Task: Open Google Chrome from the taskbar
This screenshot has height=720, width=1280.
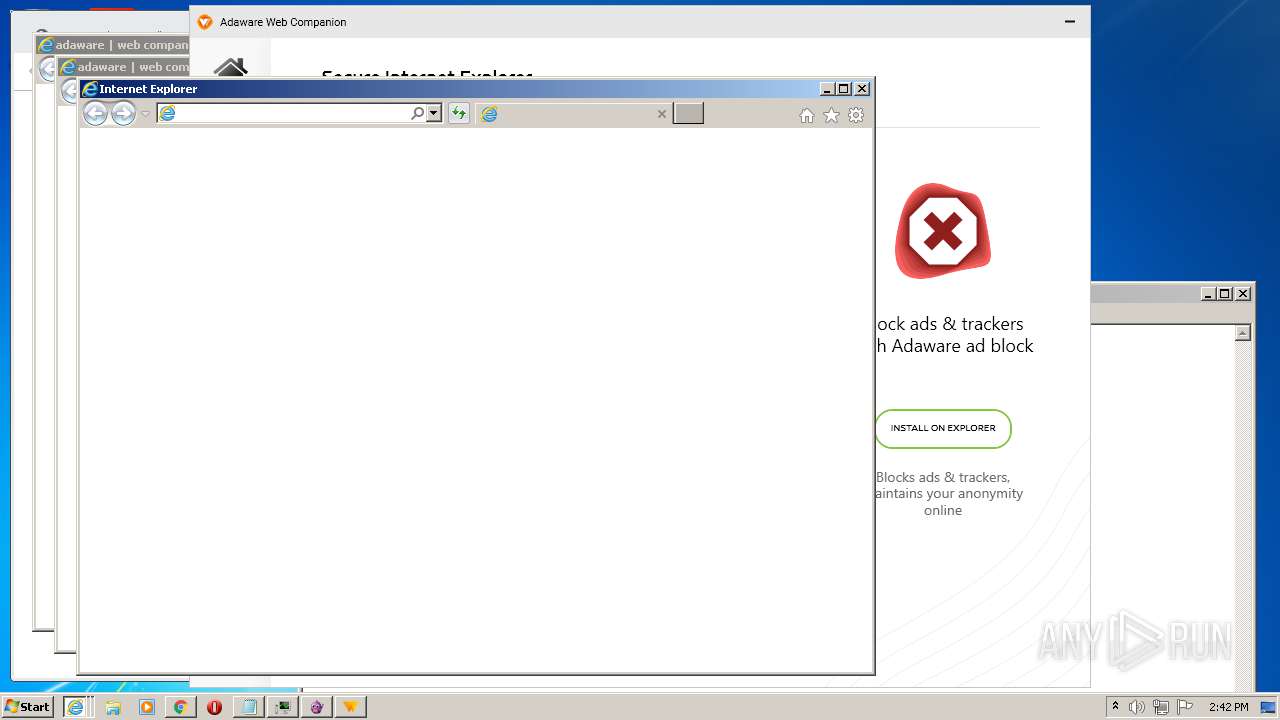Action: point(180,707)
